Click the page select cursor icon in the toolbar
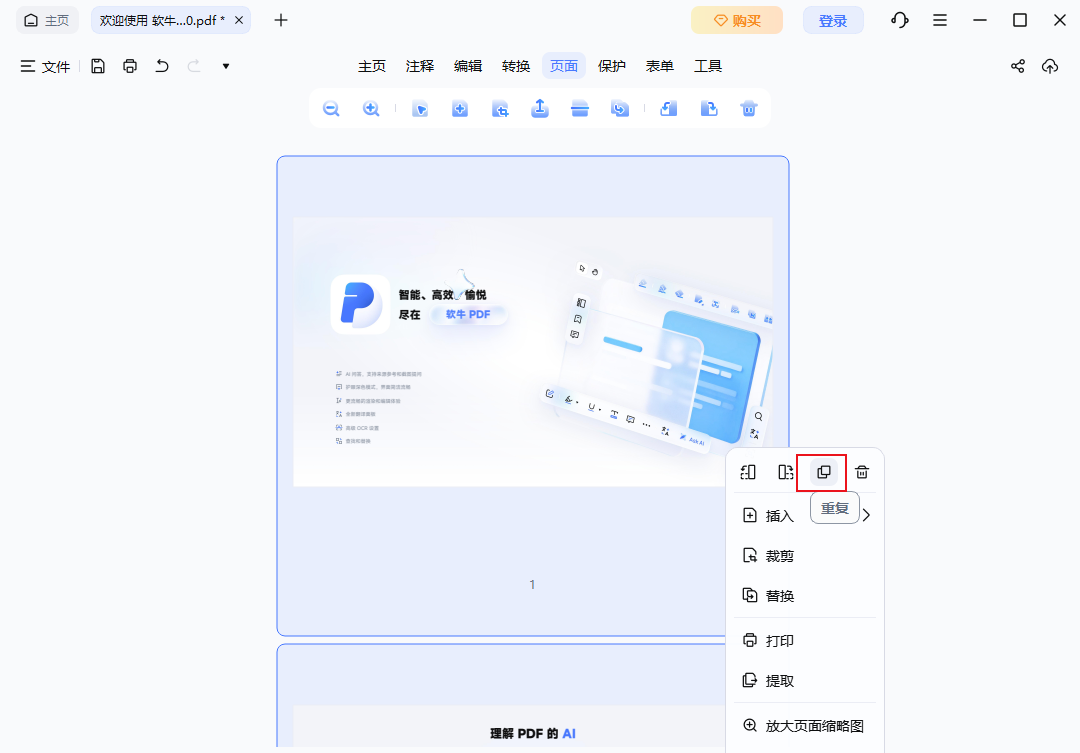Image resolution: width=1080 pixels, height=753 pixels. [x=420, y=109]
